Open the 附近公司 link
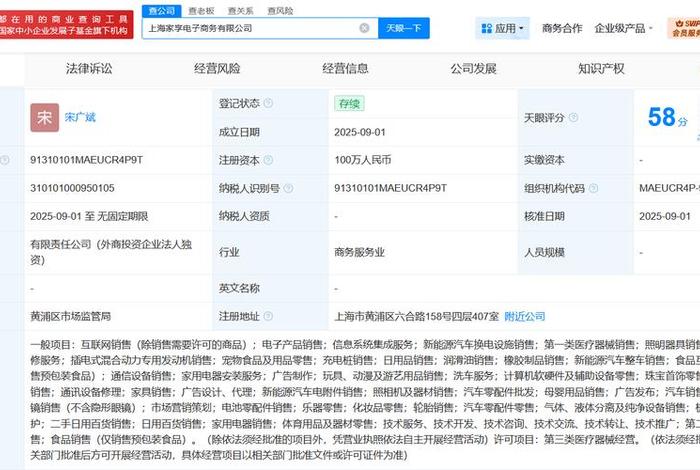Image resolution: width=700 pixels, height=470 pixels. coord(525,316)
